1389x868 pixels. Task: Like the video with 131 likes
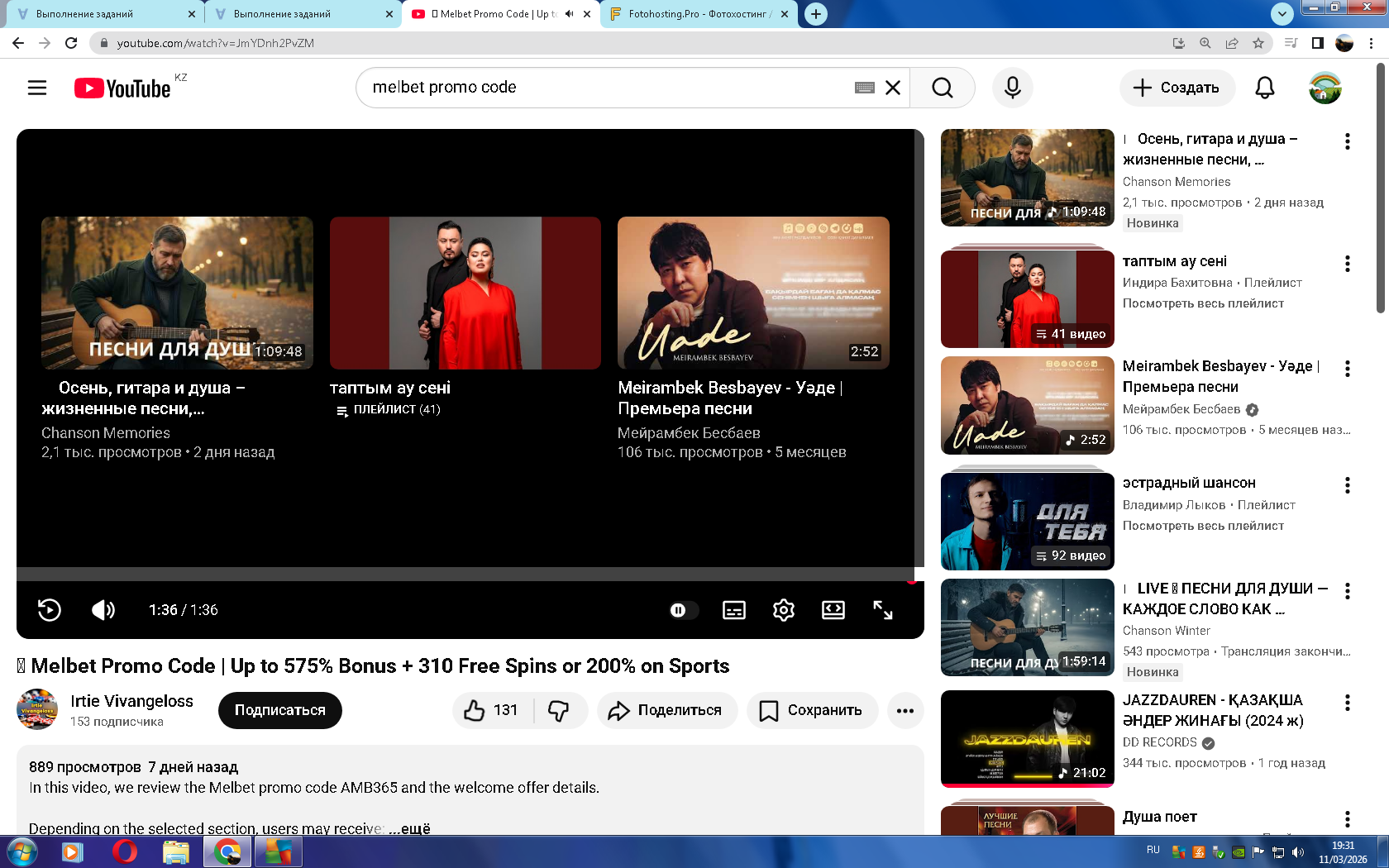click(x=492, y=710)
